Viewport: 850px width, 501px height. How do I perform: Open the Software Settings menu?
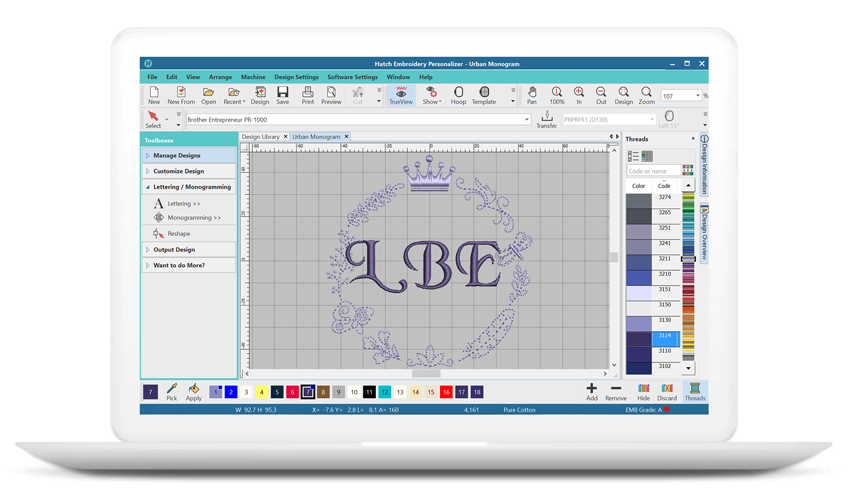coord(352,77)
